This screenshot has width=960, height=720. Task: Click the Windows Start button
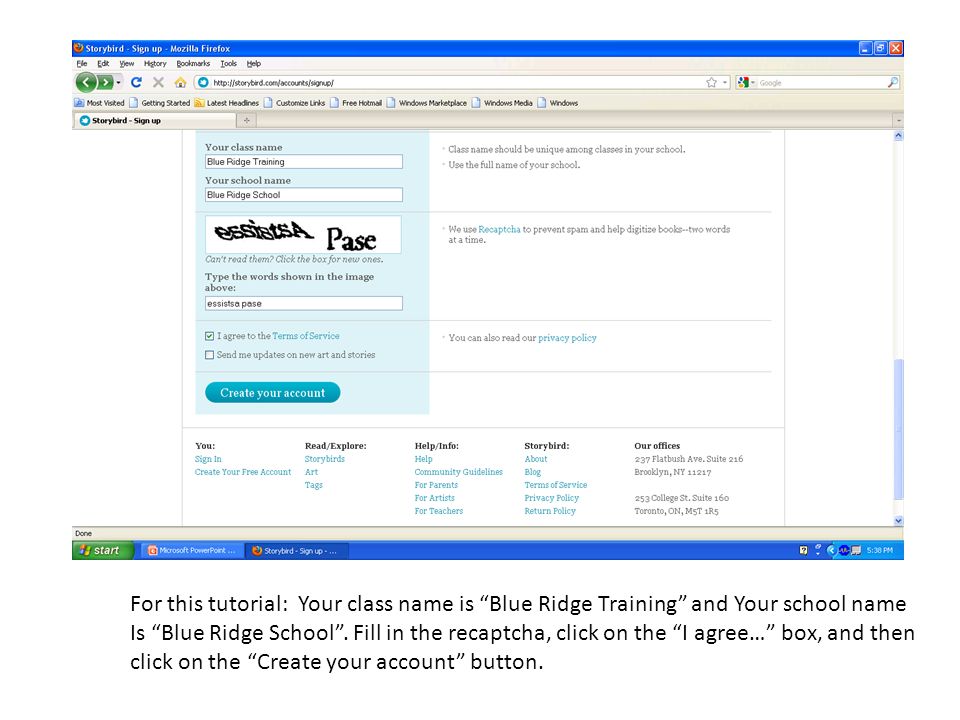pyautogui.click(x=102, y=550)
